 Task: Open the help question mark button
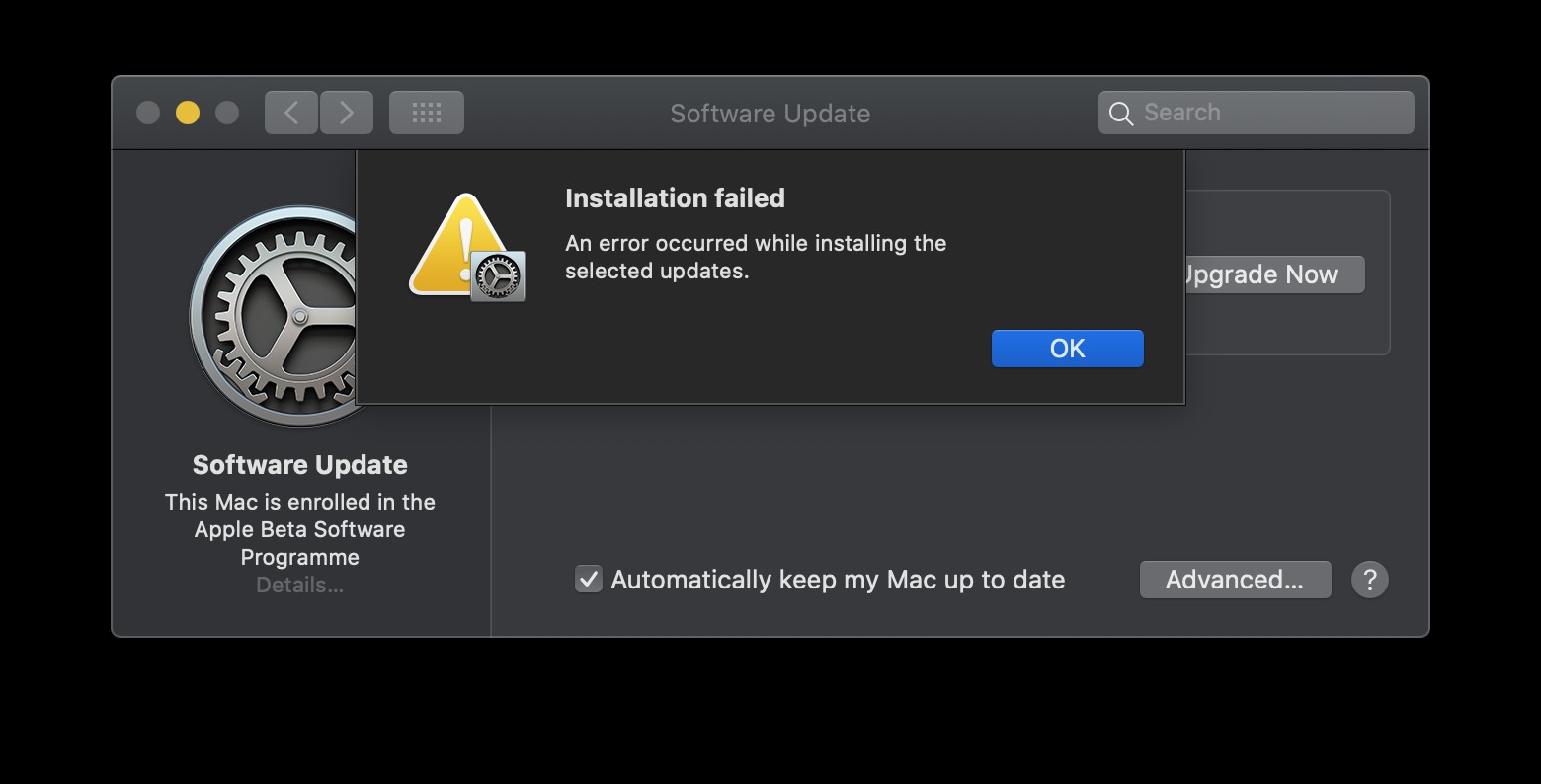click(1370, 580)
